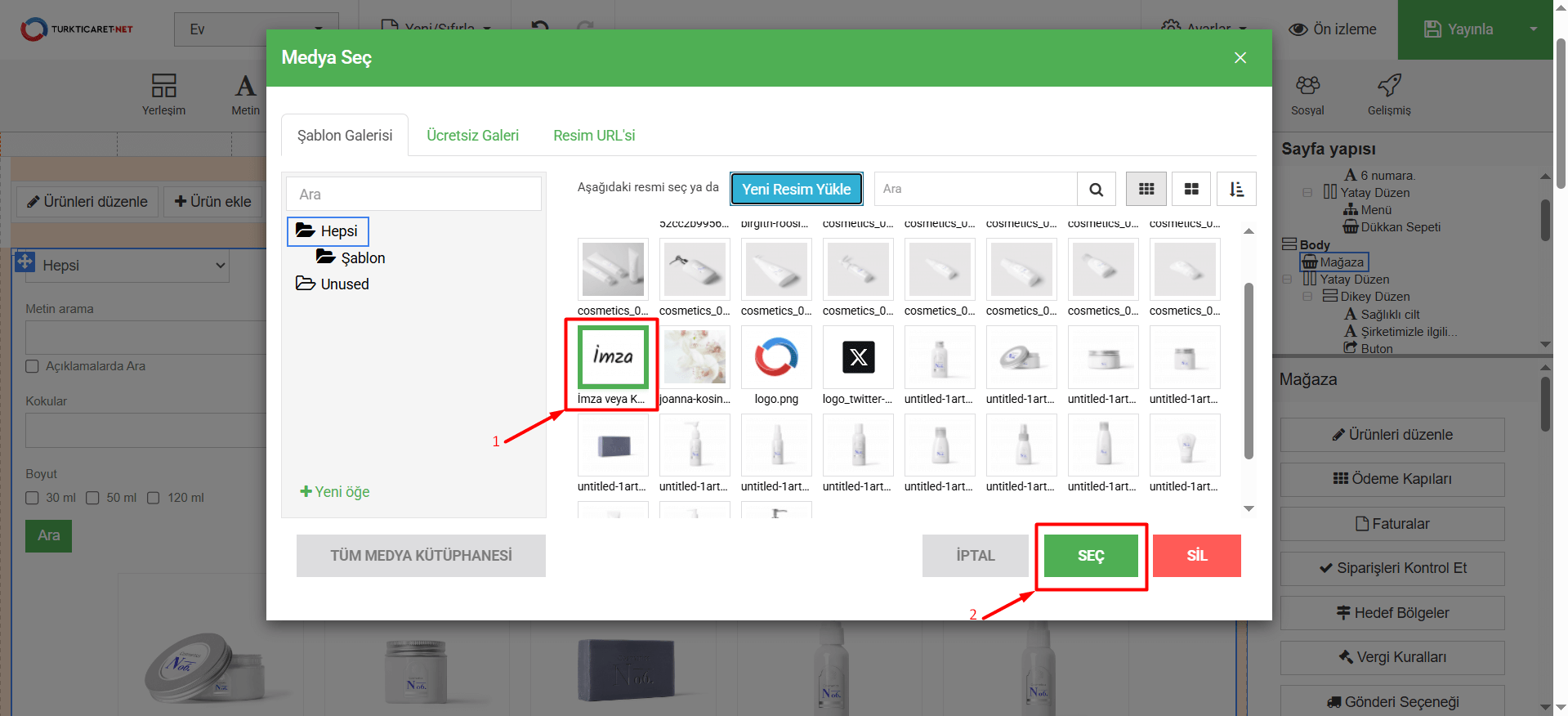Switch to small grid view icon

tap(1146, 190)
